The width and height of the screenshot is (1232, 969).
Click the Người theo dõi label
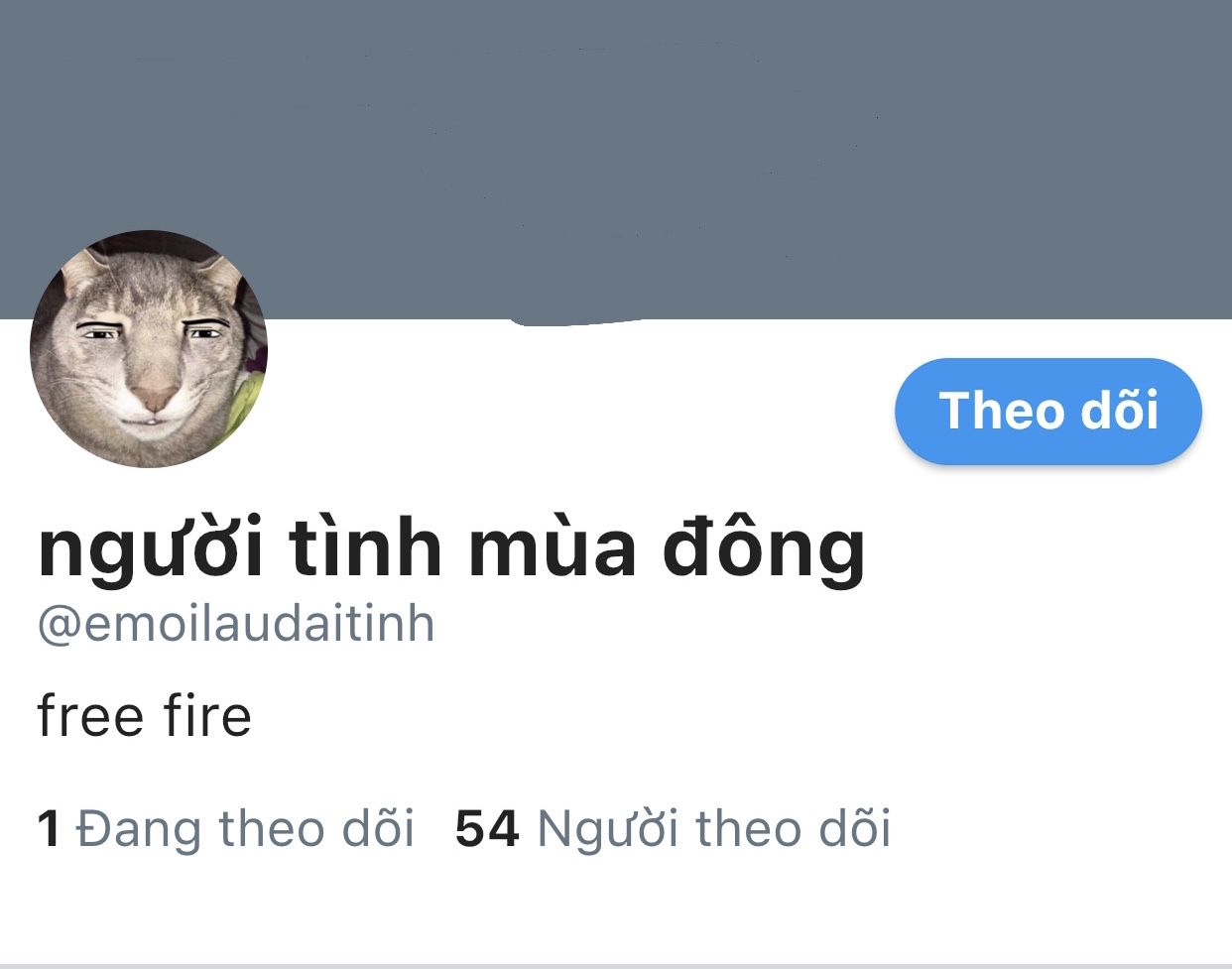tap(714, 828)
